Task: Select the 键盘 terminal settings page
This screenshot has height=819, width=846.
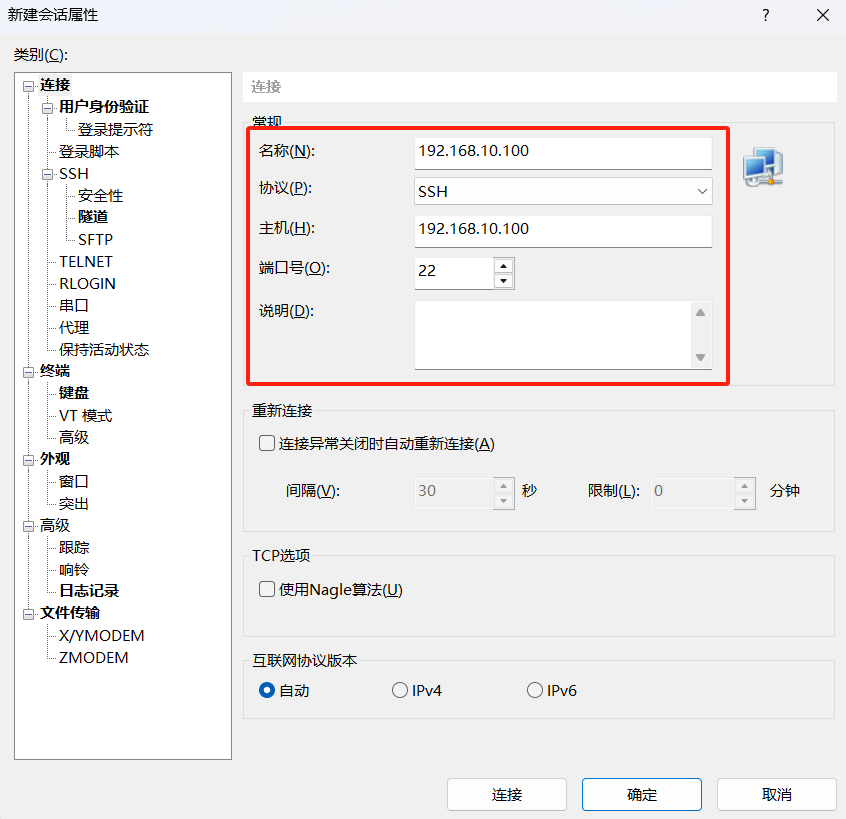Action: (x=73, y=392)
